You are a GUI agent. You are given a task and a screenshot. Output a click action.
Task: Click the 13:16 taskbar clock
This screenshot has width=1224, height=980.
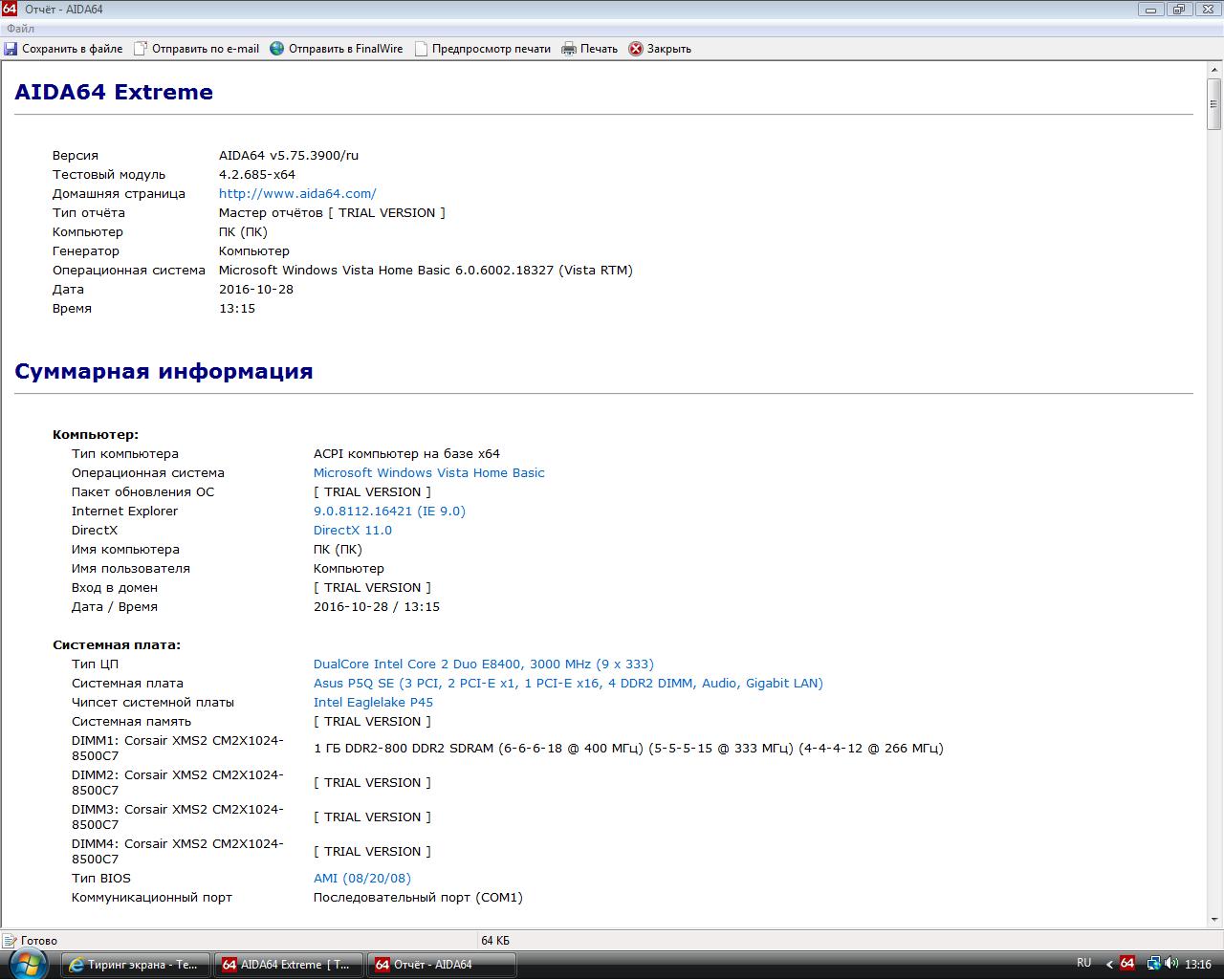click(x=1198, y=965)
